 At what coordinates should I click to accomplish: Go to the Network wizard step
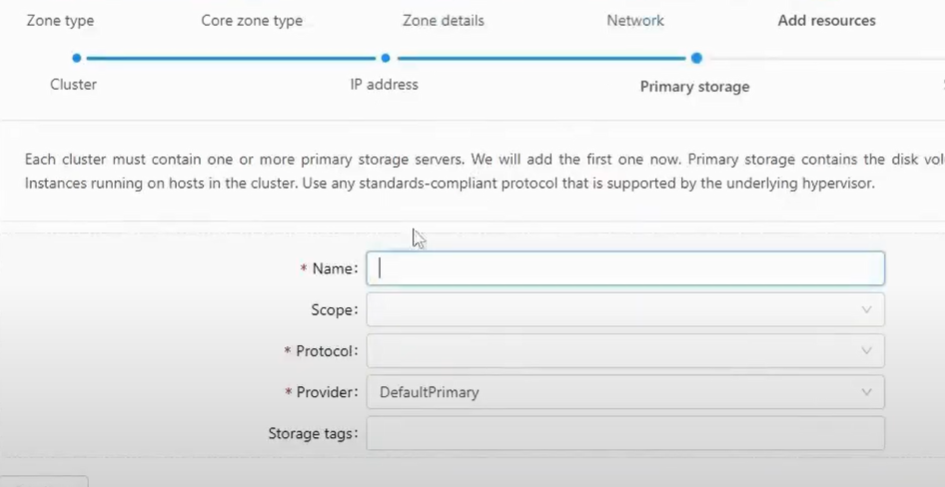click(x=635, y=20)
